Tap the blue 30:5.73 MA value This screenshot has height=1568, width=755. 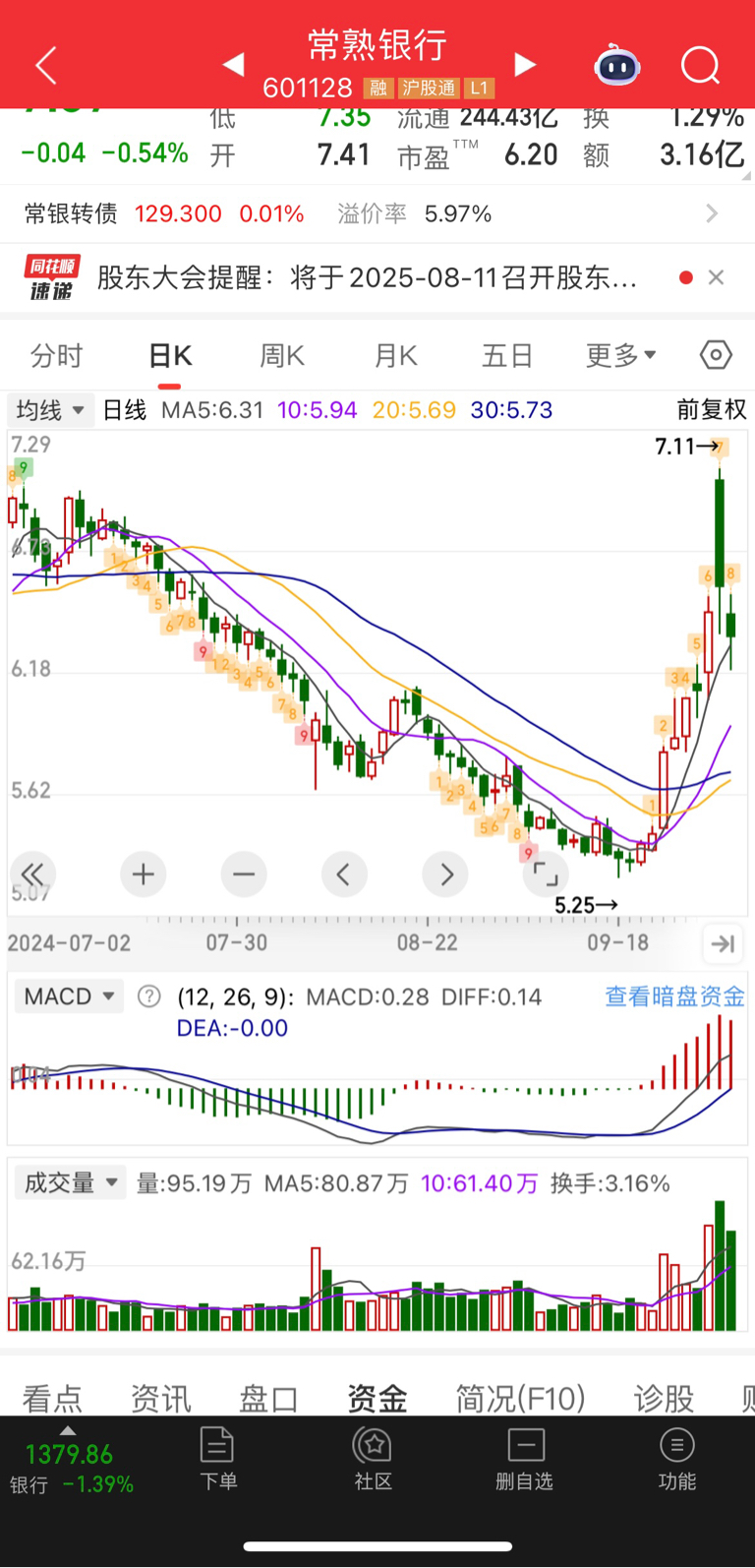coord(511,409)
